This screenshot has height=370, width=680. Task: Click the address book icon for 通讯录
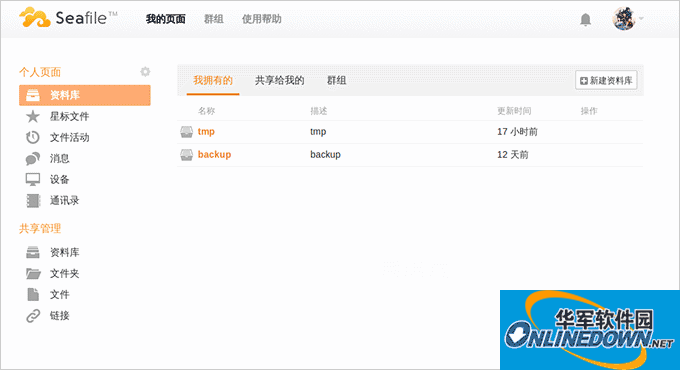point(33,200)
